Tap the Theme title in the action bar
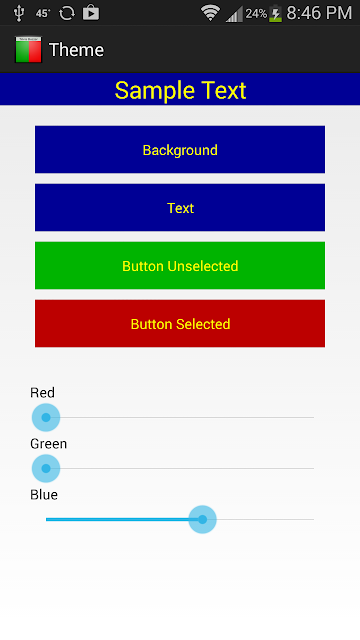The width and height of the screenshot is (360, 640). click(76, 50)
